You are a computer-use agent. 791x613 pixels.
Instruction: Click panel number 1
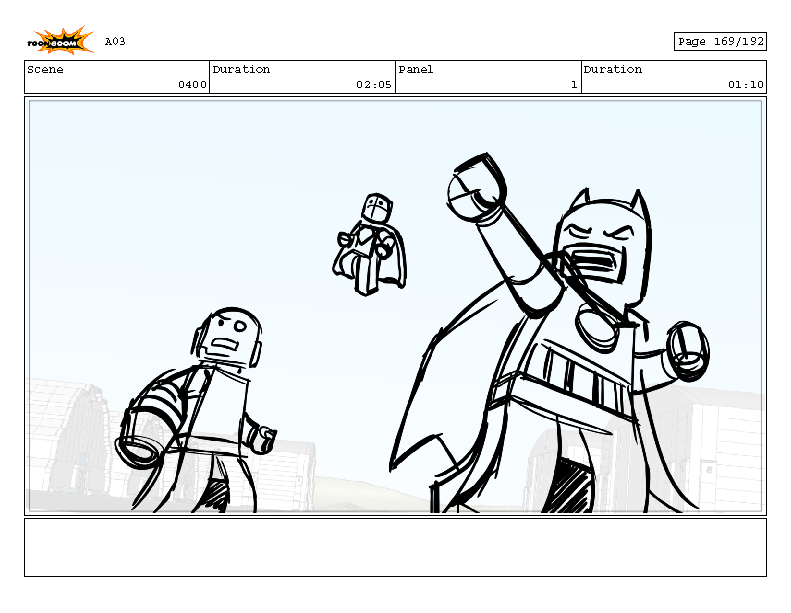(x=574, y=85)
